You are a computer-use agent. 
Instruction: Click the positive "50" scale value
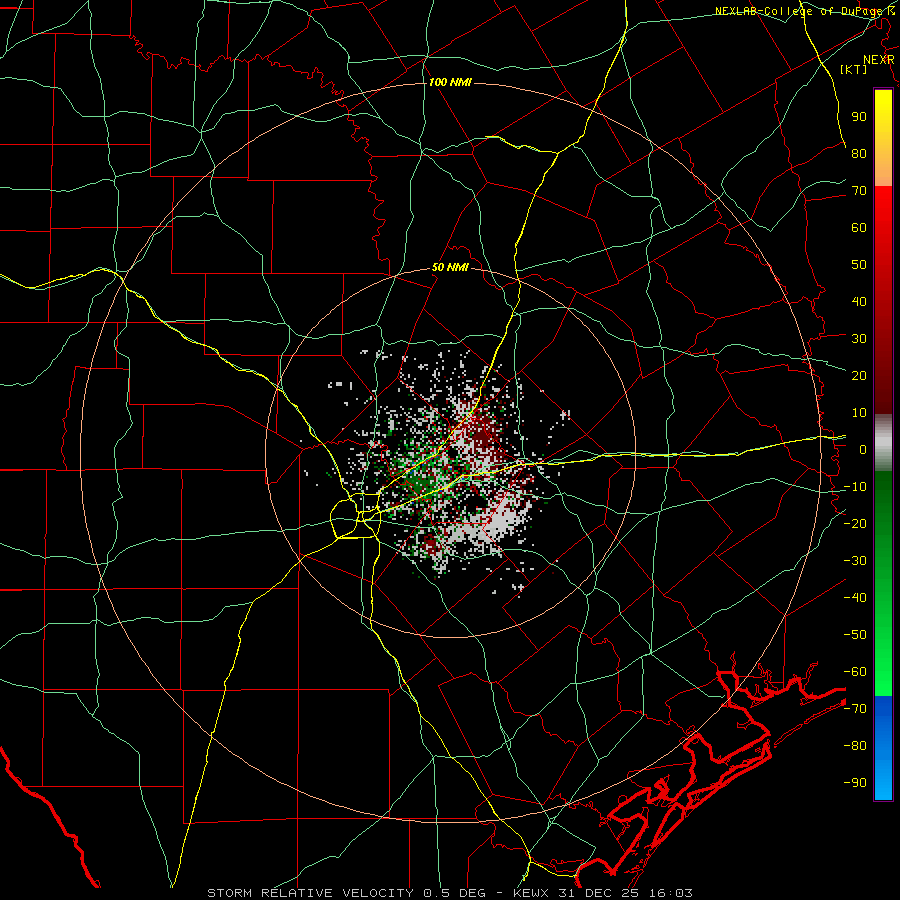(859, 265)
